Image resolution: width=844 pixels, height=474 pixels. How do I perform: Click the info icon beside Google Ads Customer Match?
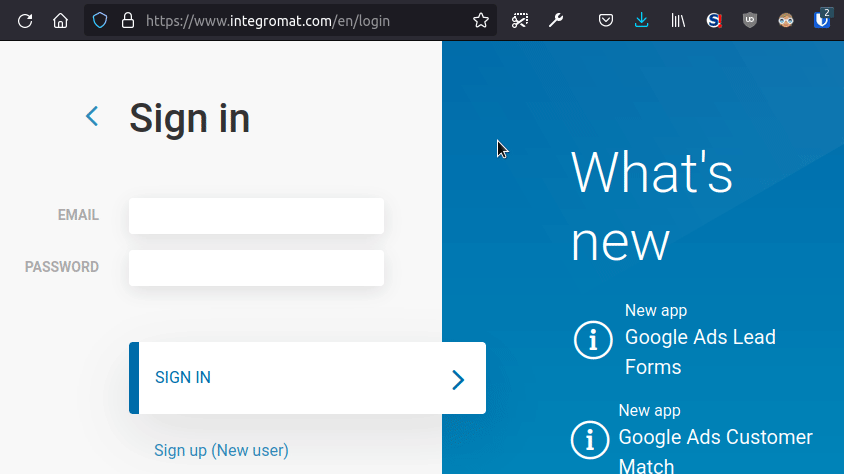[590, 439]
